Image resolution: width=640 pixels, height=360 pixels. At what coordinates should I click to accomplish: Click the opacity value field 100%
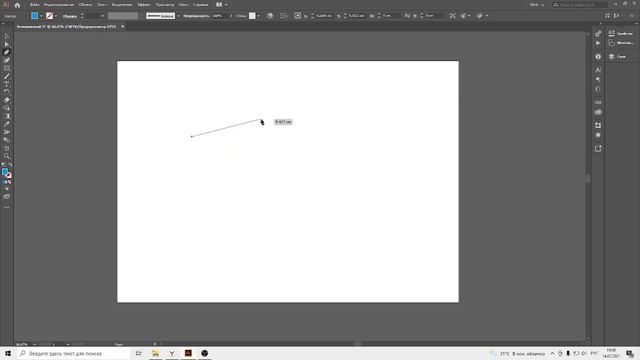220,16
